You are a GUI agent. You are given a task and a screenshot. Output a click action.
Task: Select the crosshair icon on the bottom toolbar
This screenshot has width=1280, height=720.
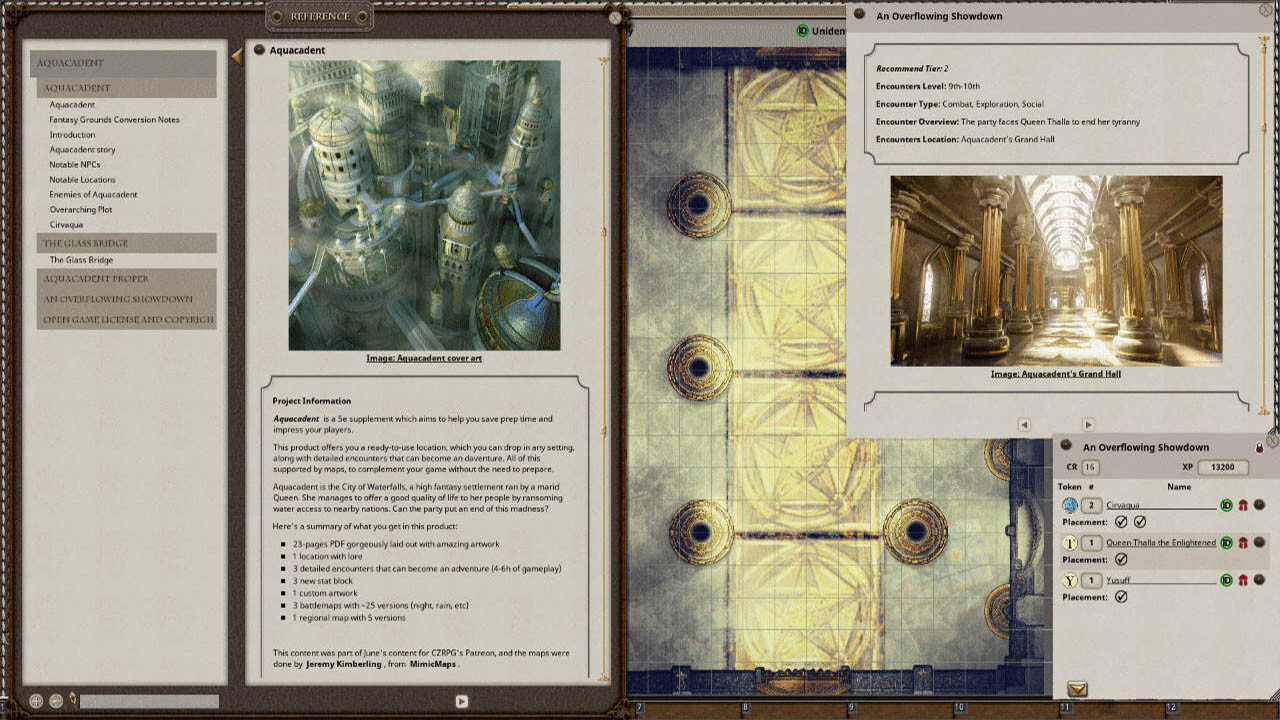(36, 702)
